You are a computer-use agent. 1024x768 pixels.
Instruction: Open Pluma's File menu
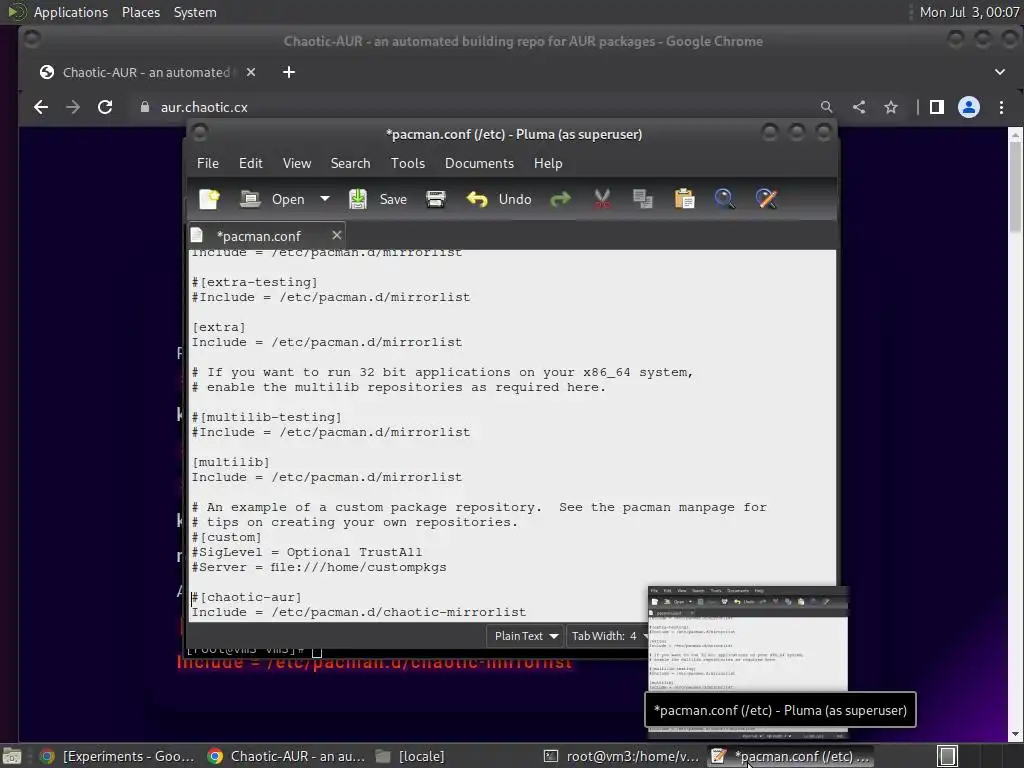click(x=208, y=163)
